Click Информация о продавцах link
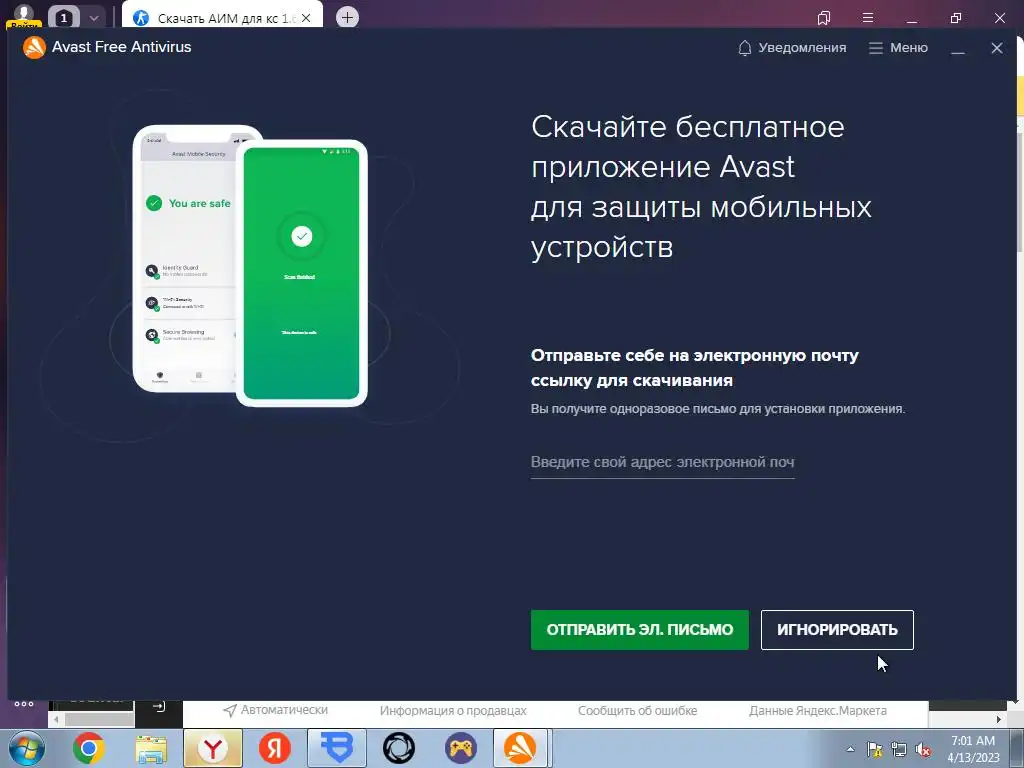Viewport: 1024px width, 768px height. [453, 711]
